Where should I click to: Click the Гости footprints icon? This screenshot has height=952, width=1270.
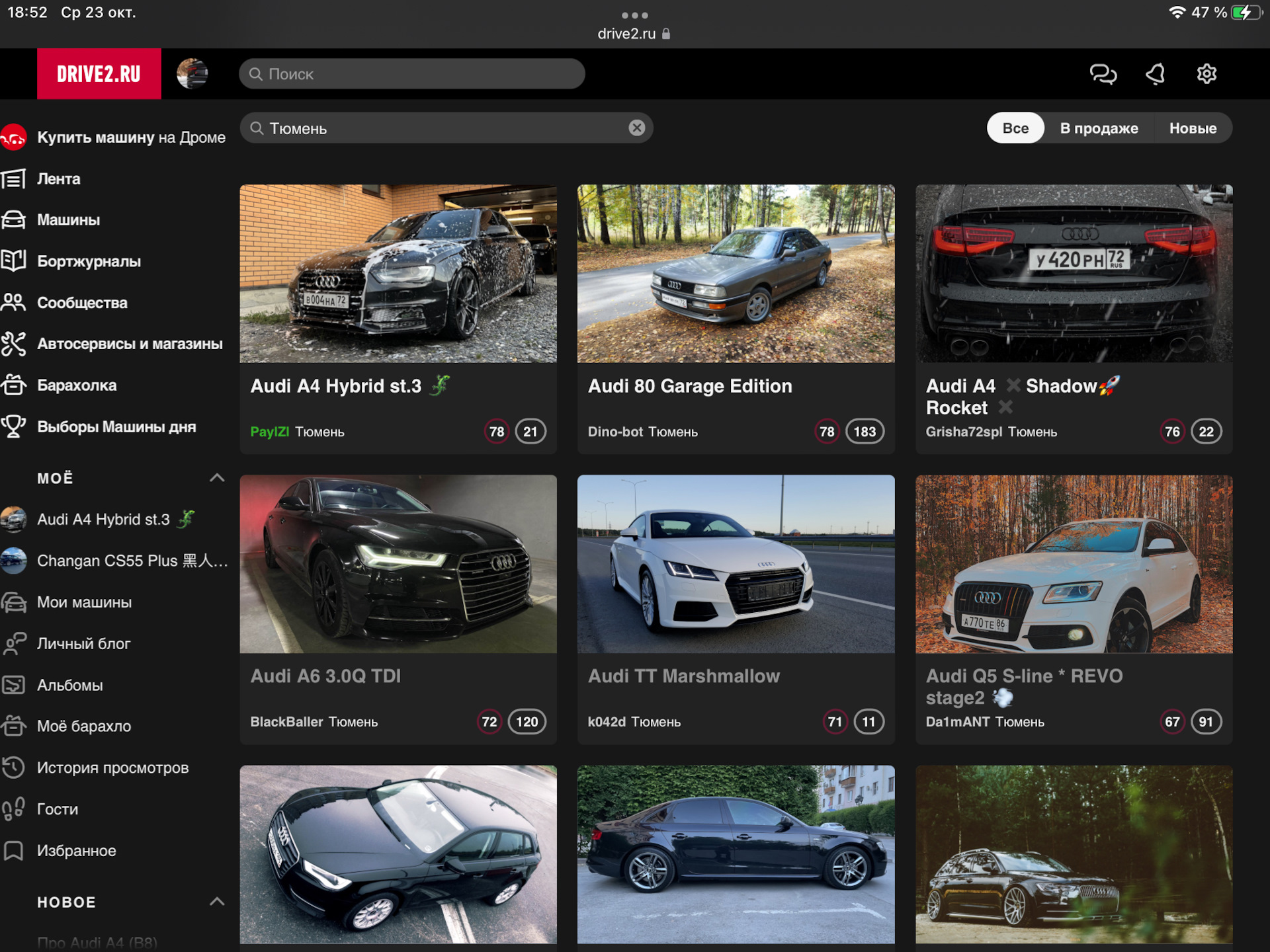coord(13,809)
